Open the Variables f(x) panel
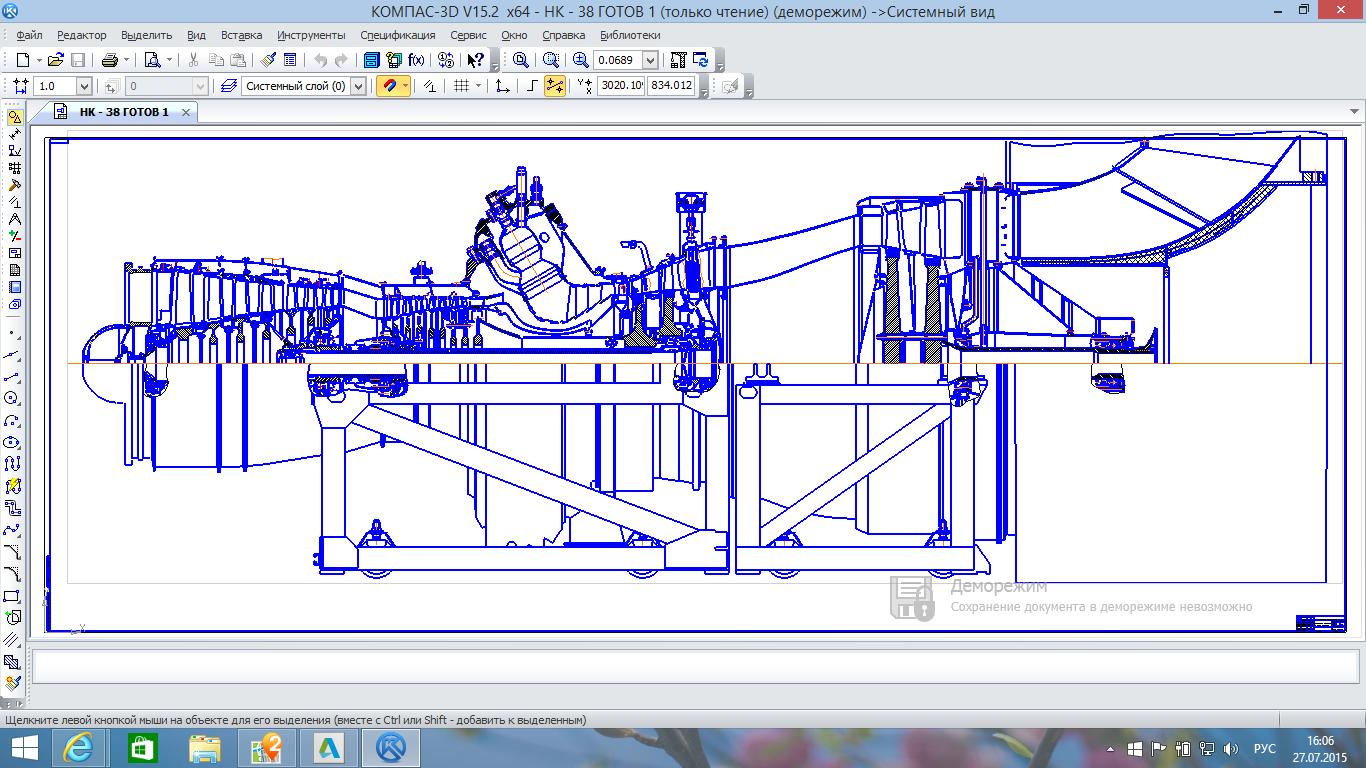The height and width of the screenshot is (768, 1366). 416,60
